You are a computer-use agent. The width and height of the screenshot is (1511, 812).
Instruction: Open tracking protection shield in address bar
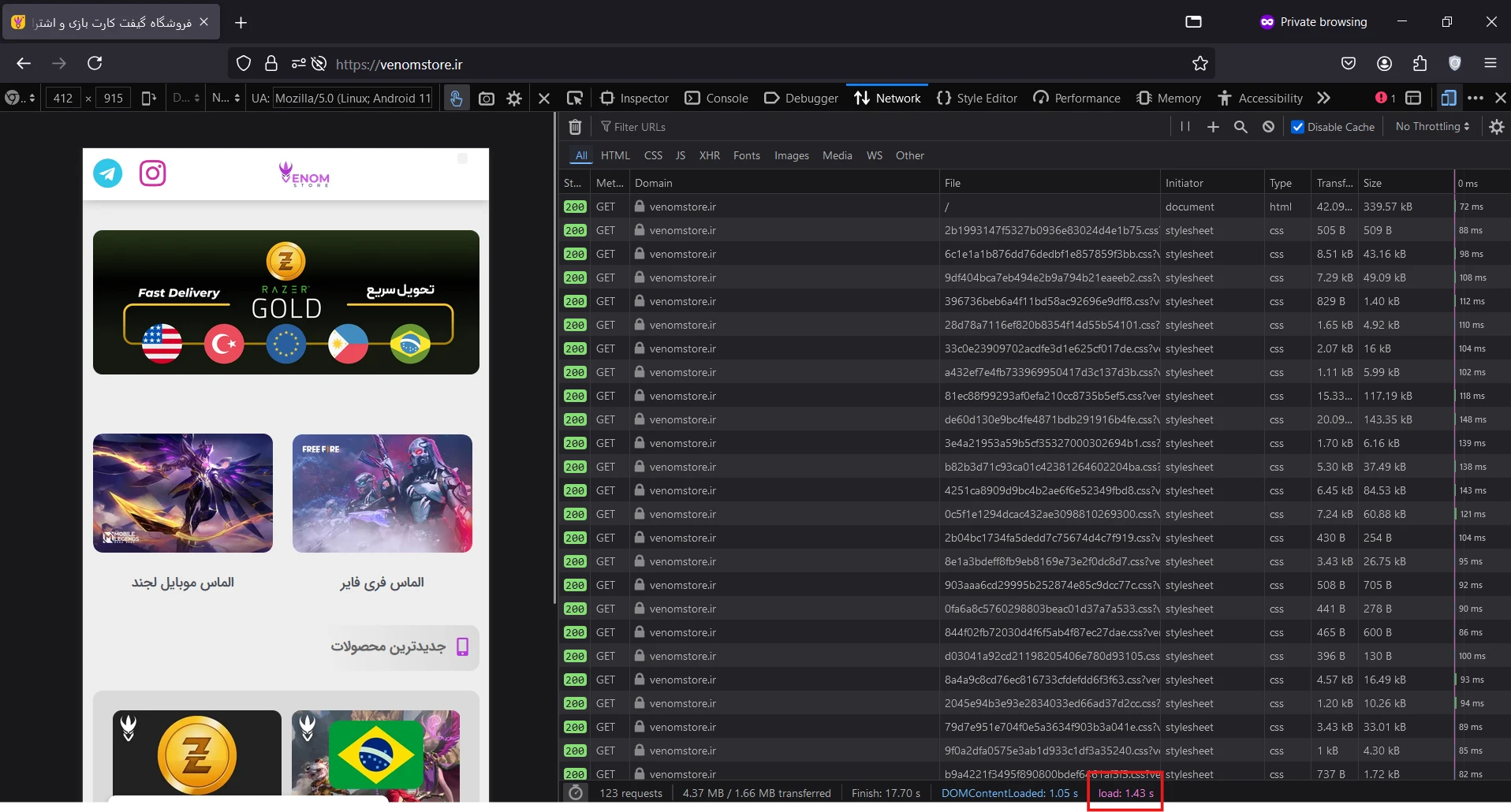(x=244, y=64)
